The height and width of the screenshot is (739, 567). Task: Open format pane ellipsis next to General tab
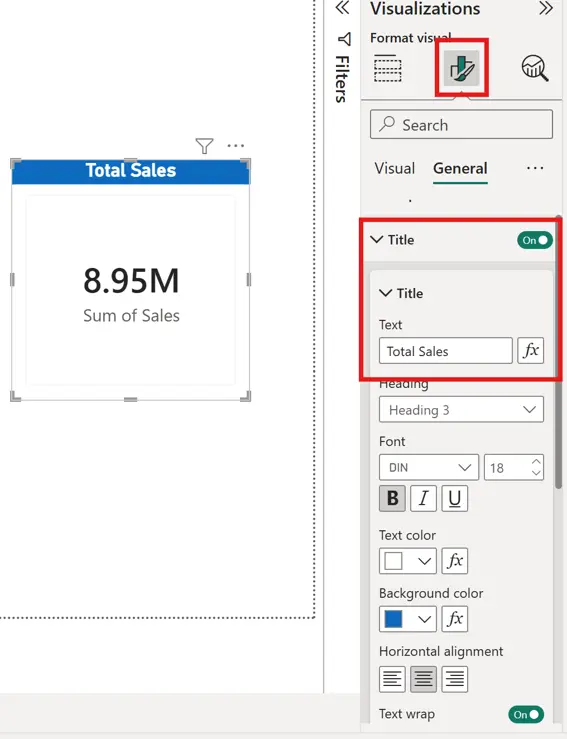click(535, 168)
